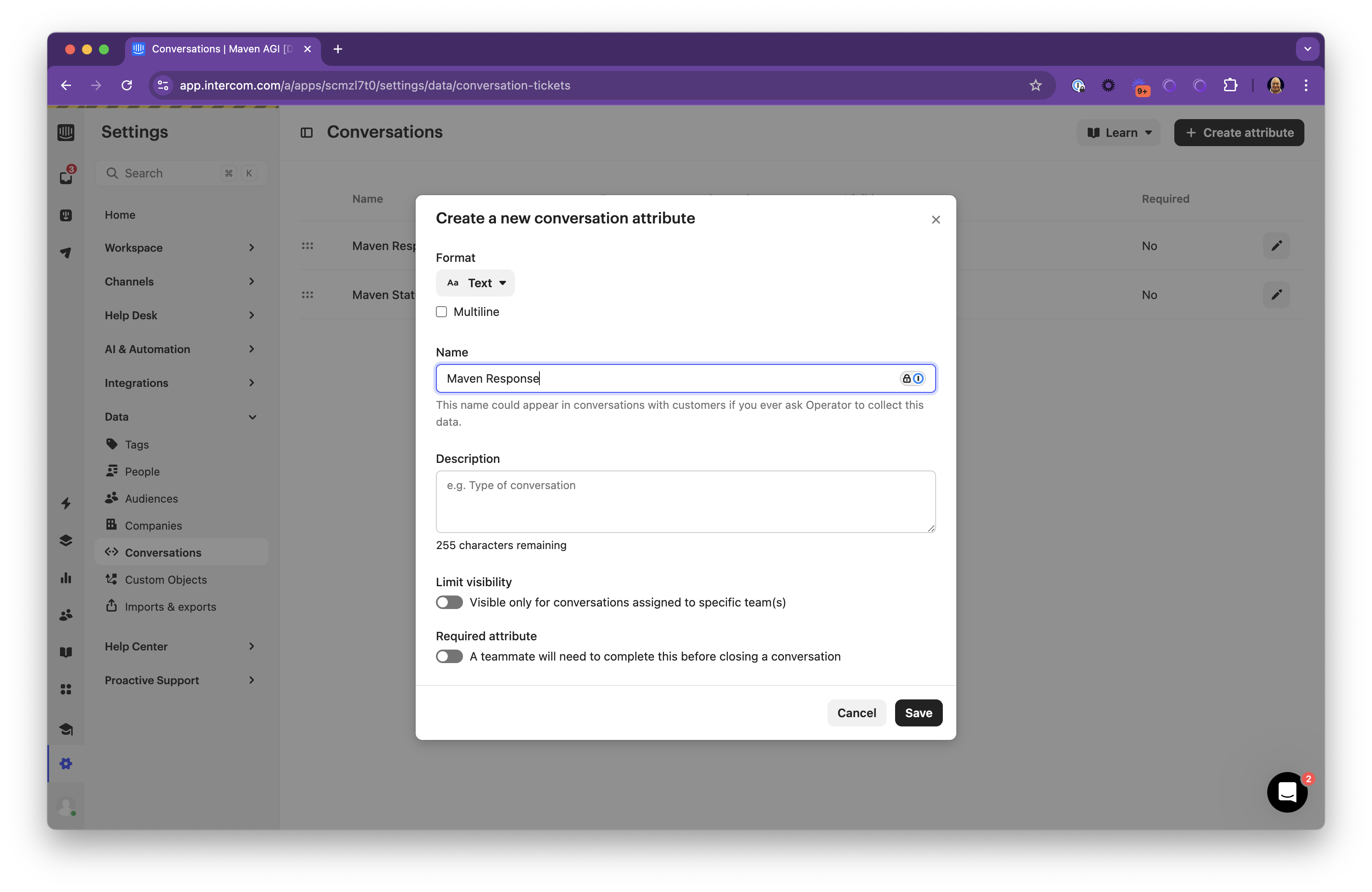Open the Tags settings item
1372x892 pixels.
click(x=136, y=444)
